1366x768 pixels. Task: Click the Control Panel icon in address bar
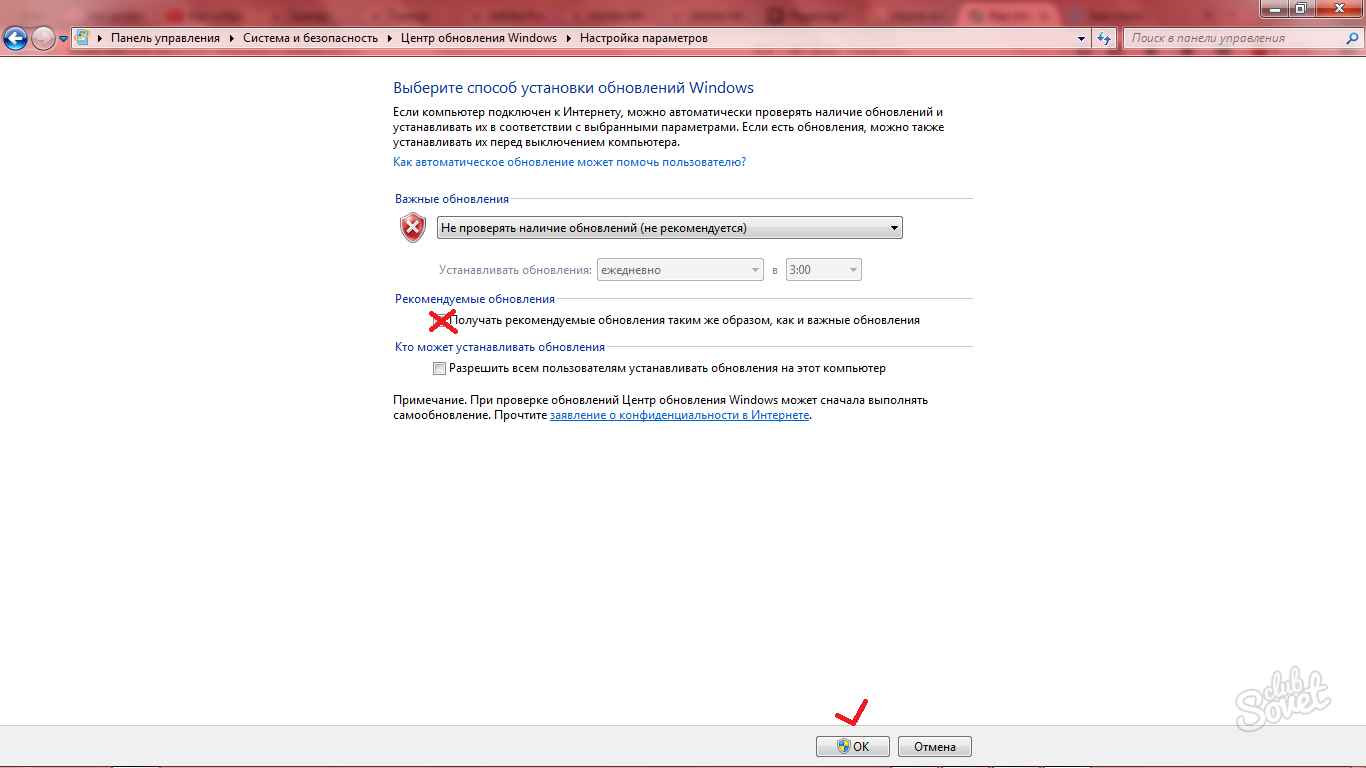tap(83, 38)
